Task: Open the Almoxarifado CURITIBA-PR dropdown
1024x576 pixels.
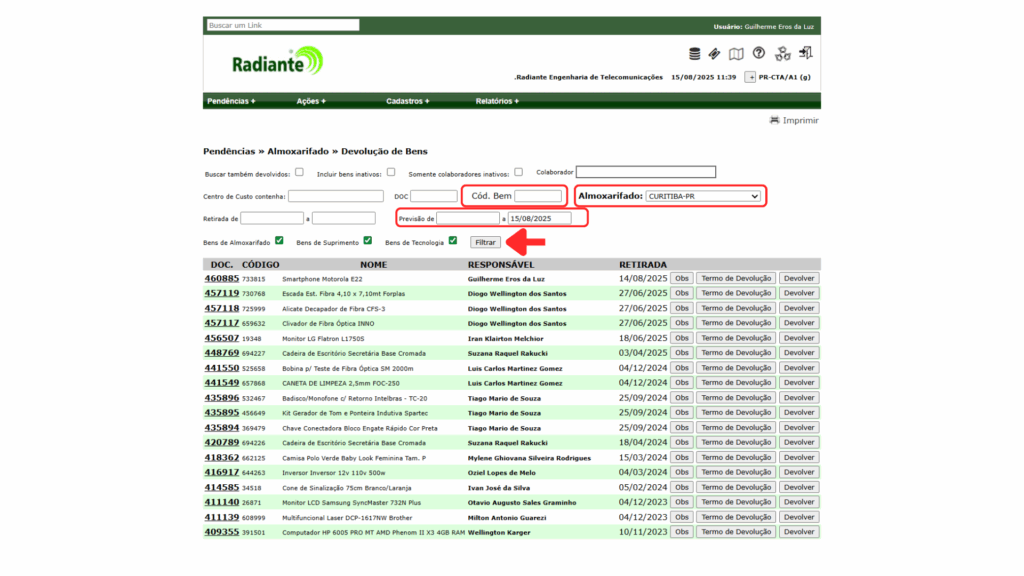Action: [x=703, y=196]
